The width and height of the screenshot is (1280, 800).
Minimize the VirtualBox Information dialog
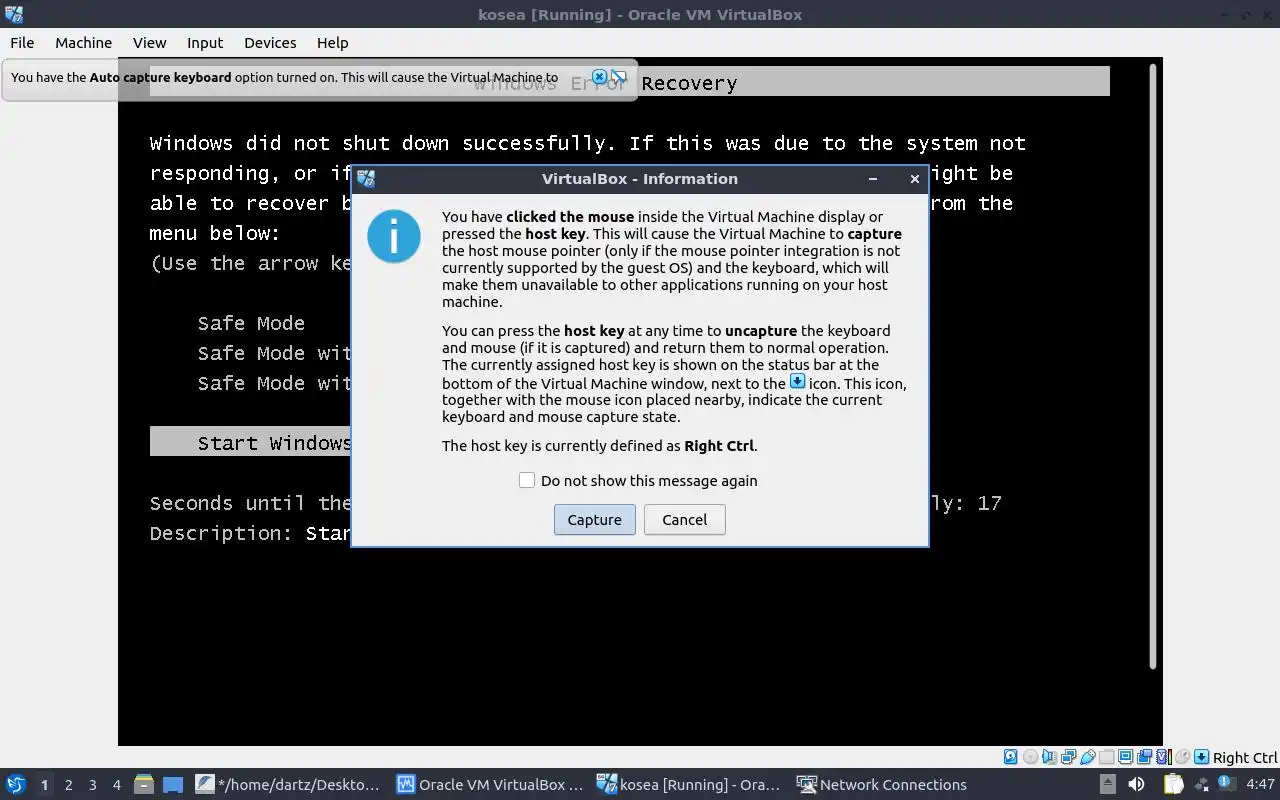pos(873,179)
